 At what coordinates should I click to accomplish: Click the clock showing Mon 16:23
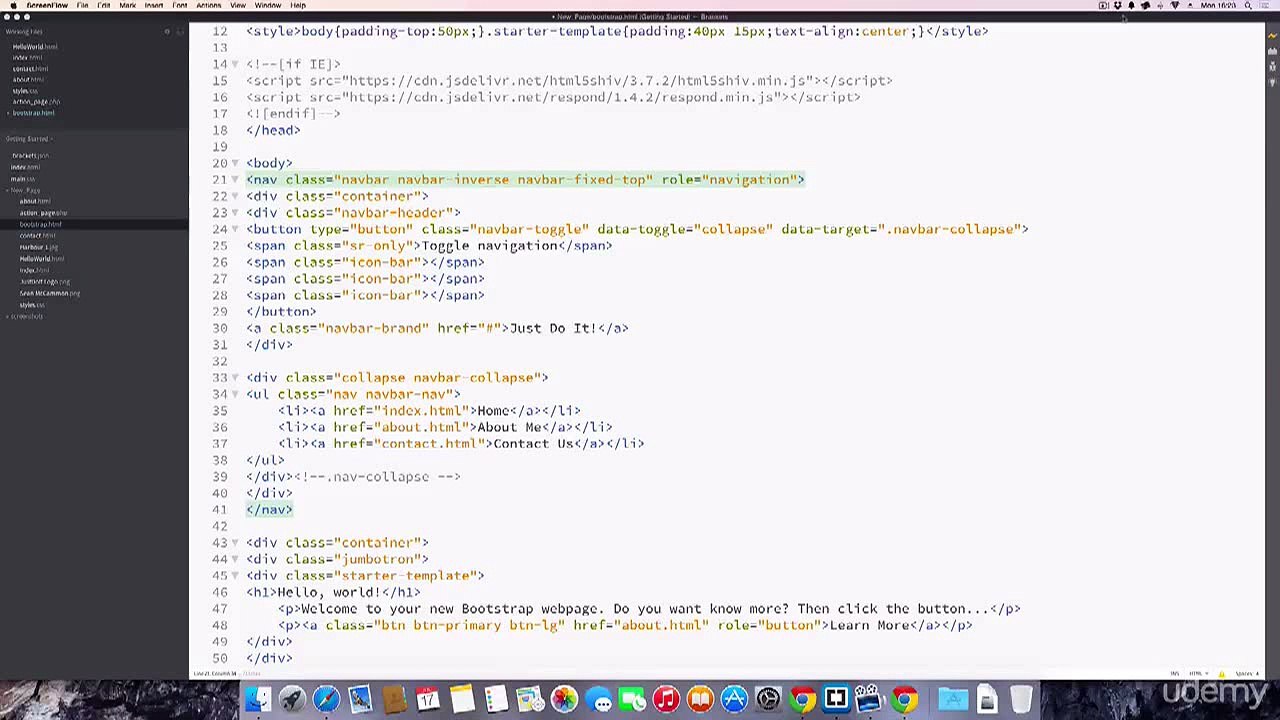[x=1218, y=6]
